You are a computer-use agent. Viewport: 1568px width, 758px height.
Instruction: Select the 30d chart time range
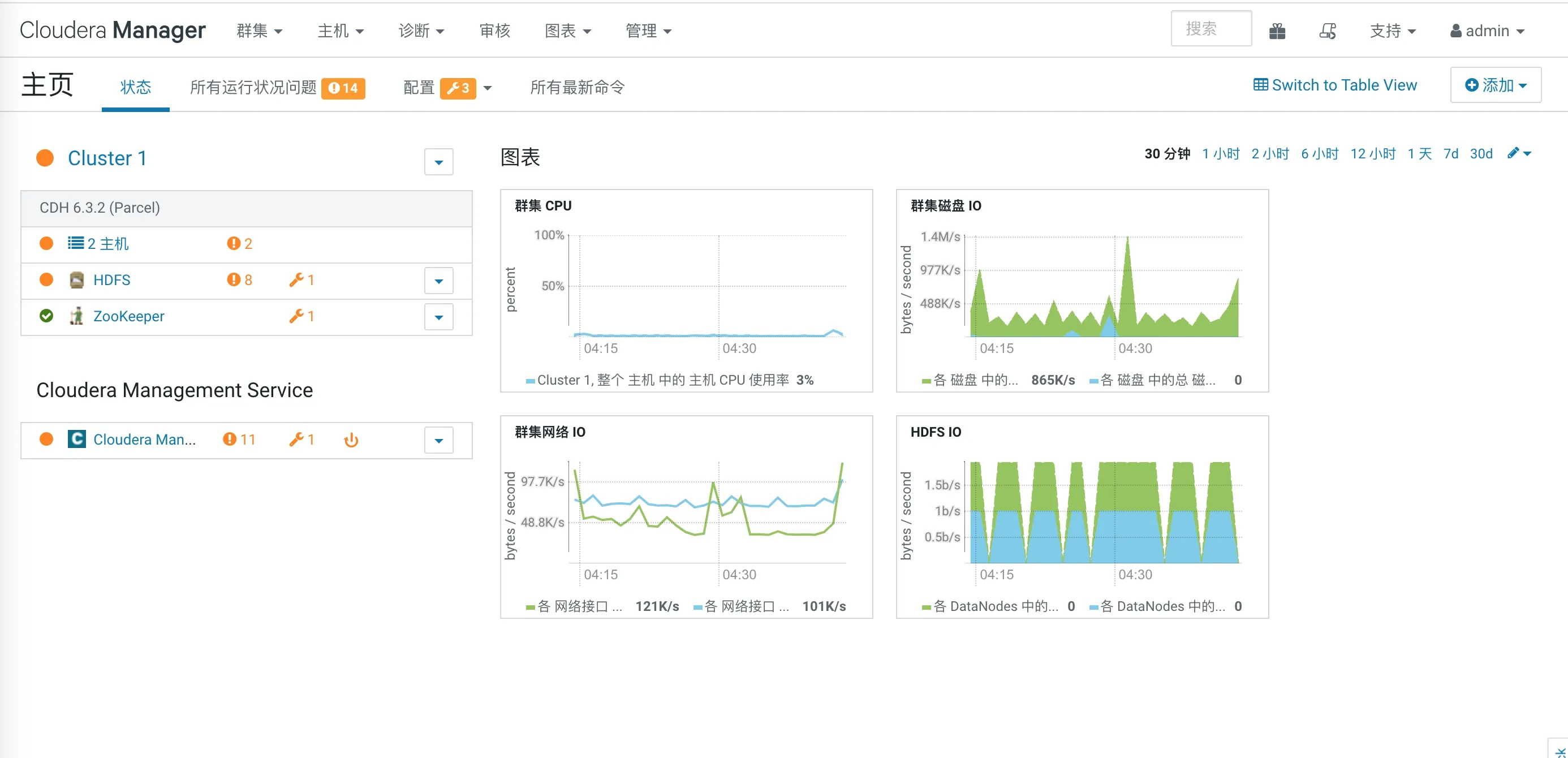point(1481,153)
